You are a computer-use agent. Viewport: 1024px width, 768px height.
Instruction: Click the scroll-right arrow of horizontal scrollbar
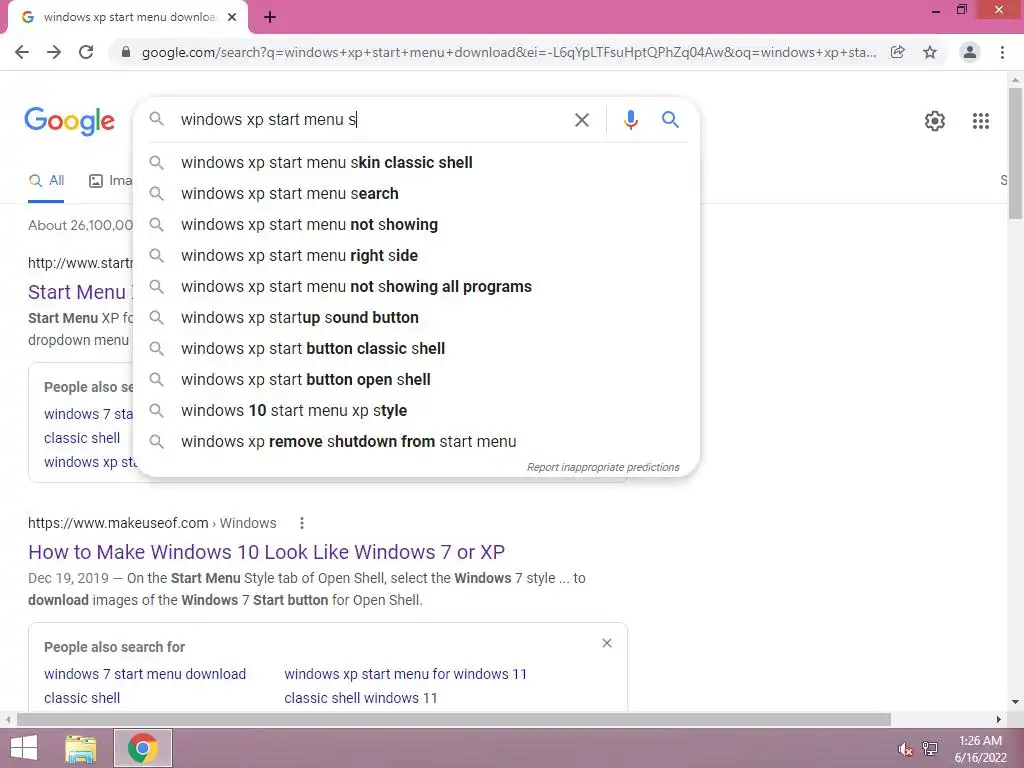click(x=999, y=720)
